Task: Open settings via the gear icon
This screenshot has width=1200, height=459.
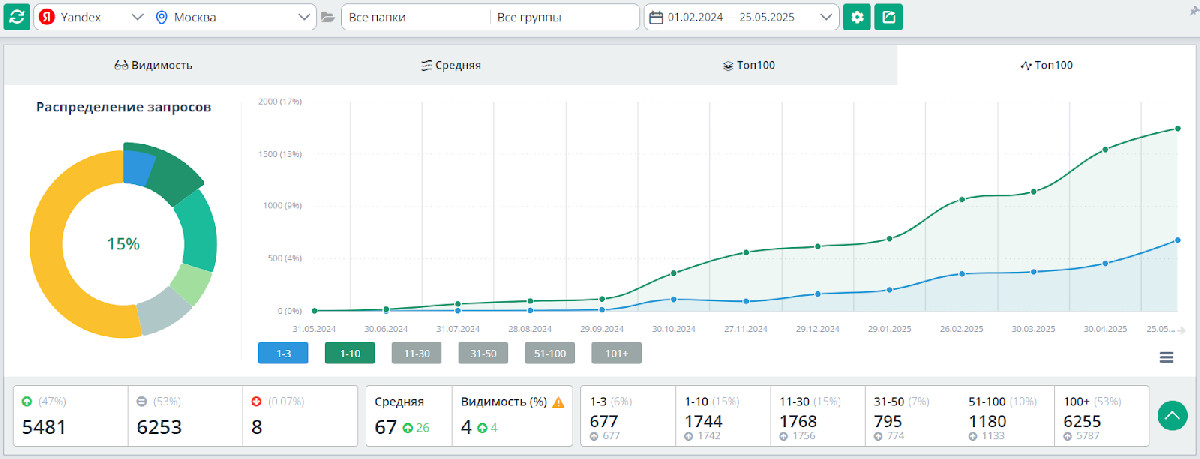Action: tap(857, 17)
